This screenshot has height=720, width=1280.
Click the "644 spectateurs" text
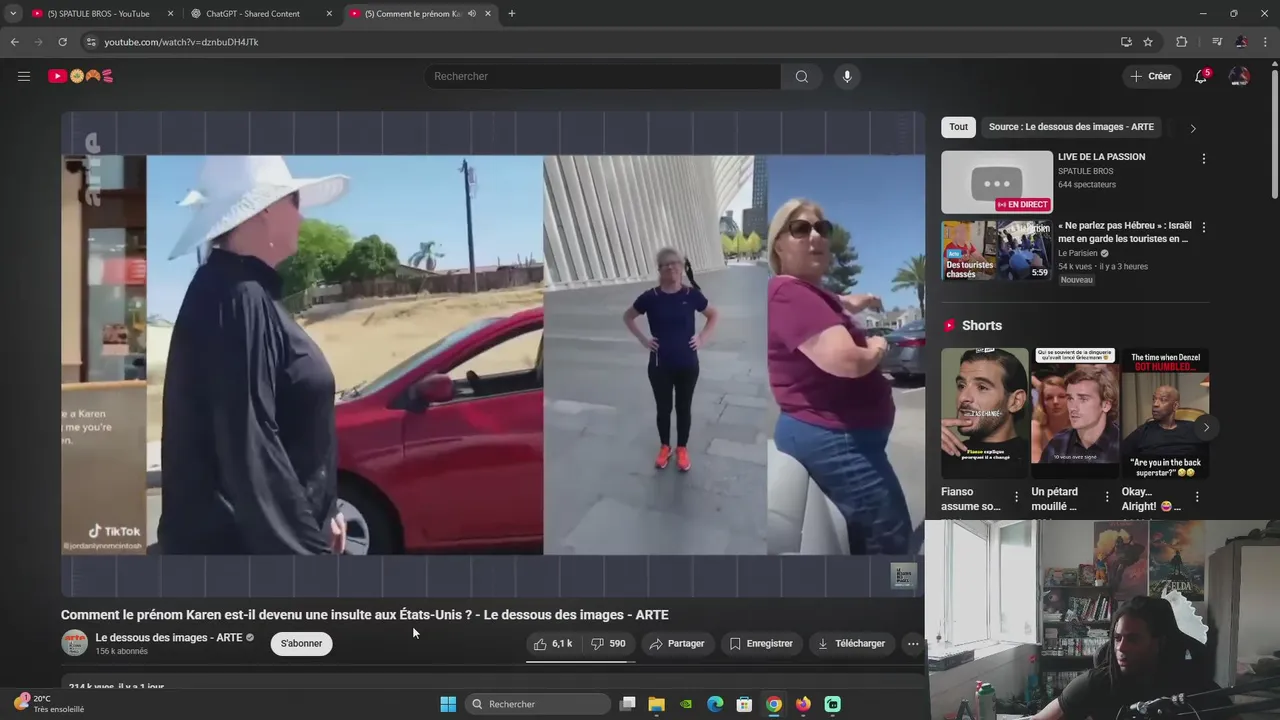coord(1087,185)
